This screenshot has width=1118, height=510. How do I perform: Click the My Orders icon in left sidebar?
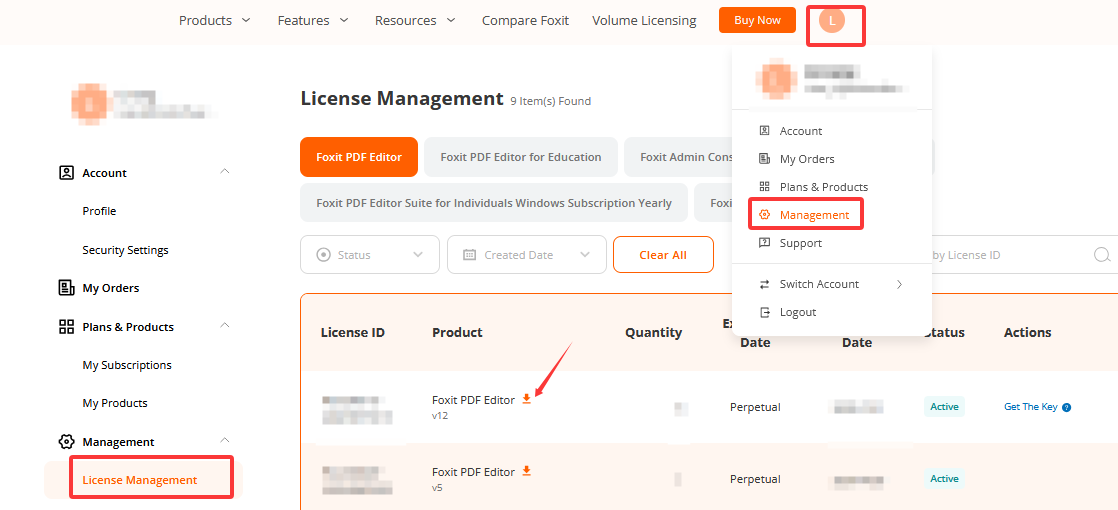click(66, 288)
